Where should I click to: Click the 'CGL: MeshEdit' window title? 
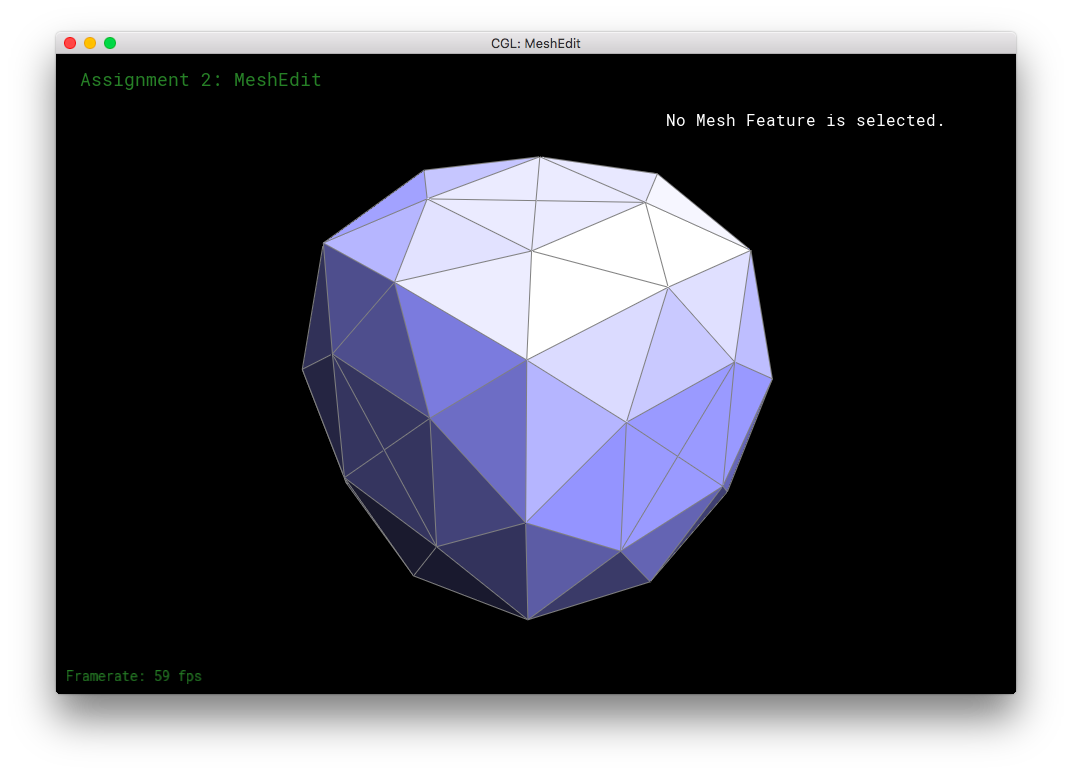[535, 43]
